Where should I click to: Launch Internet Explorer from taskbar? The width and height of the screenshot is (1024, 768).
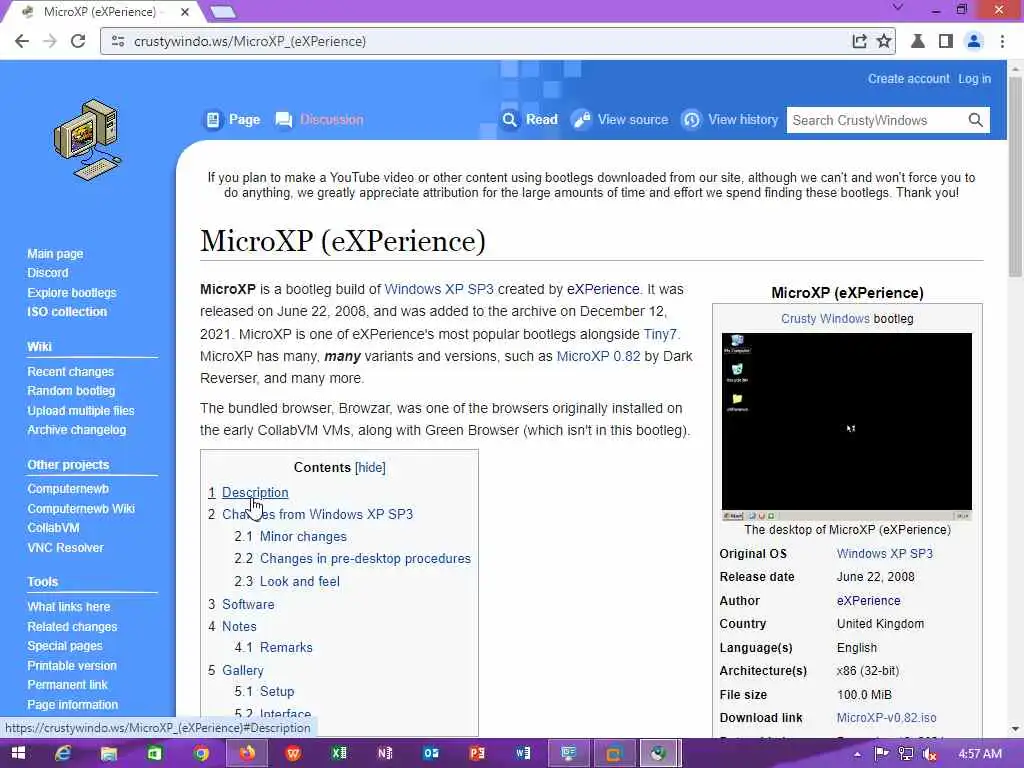(63, 754)
